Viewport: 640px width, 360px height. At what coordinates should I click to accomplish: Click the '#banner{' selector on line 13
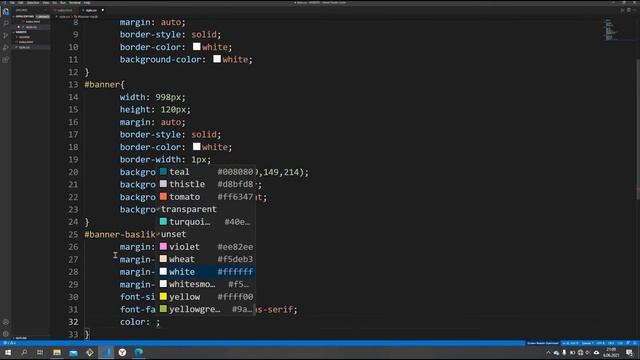[x=104, y=84]
